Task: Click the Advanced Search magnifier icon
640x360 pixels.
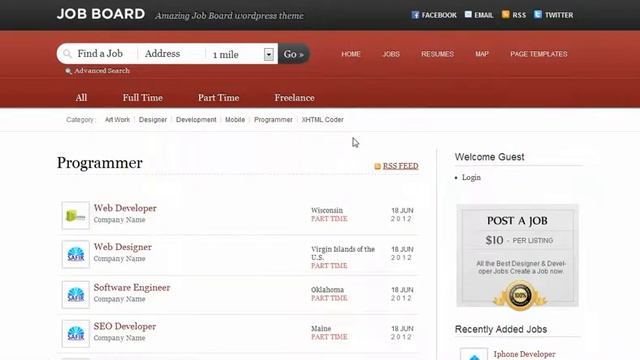Action: [69, 71]
